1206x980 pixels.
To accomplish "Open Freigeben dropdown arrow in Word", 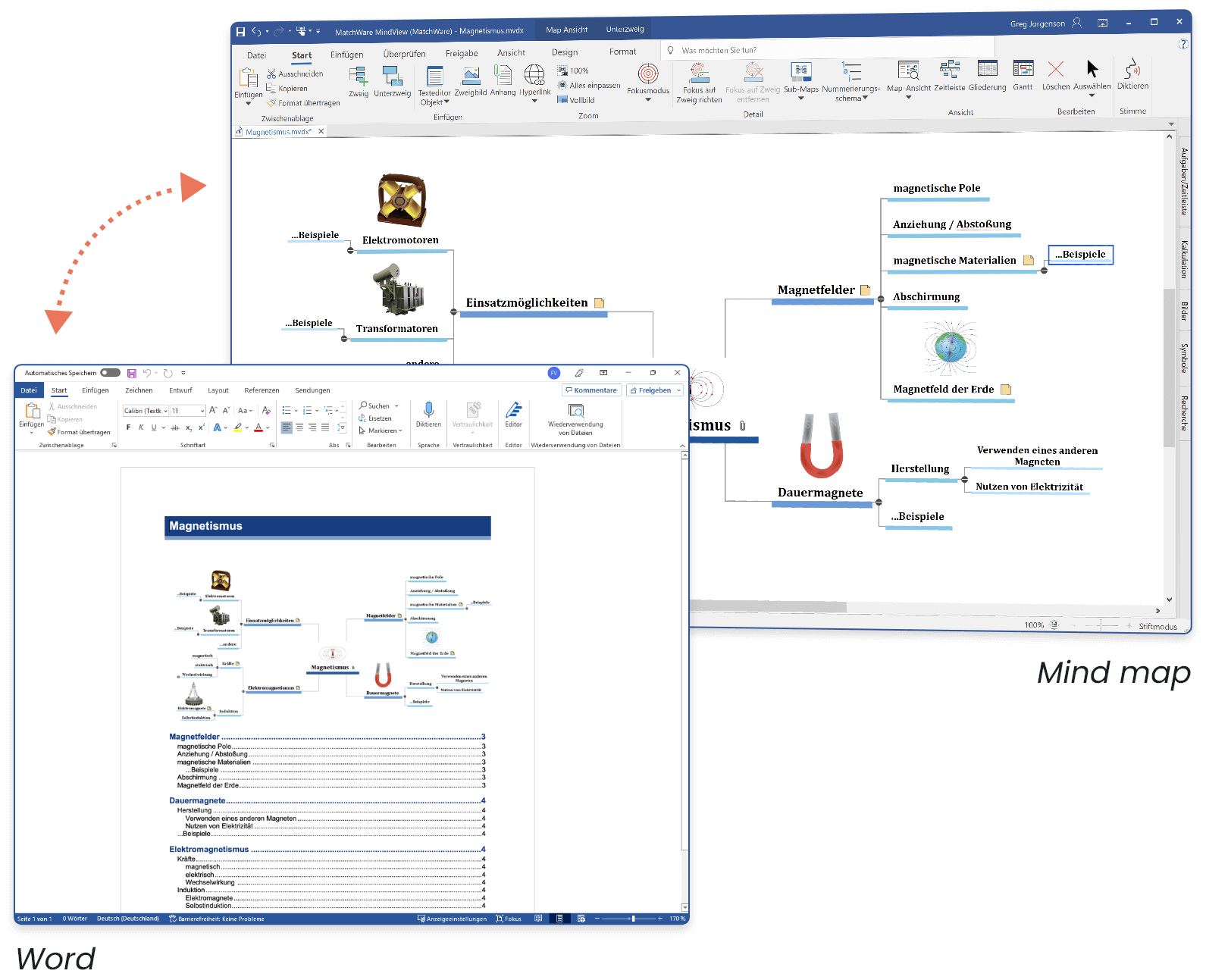I will [678, 390].
